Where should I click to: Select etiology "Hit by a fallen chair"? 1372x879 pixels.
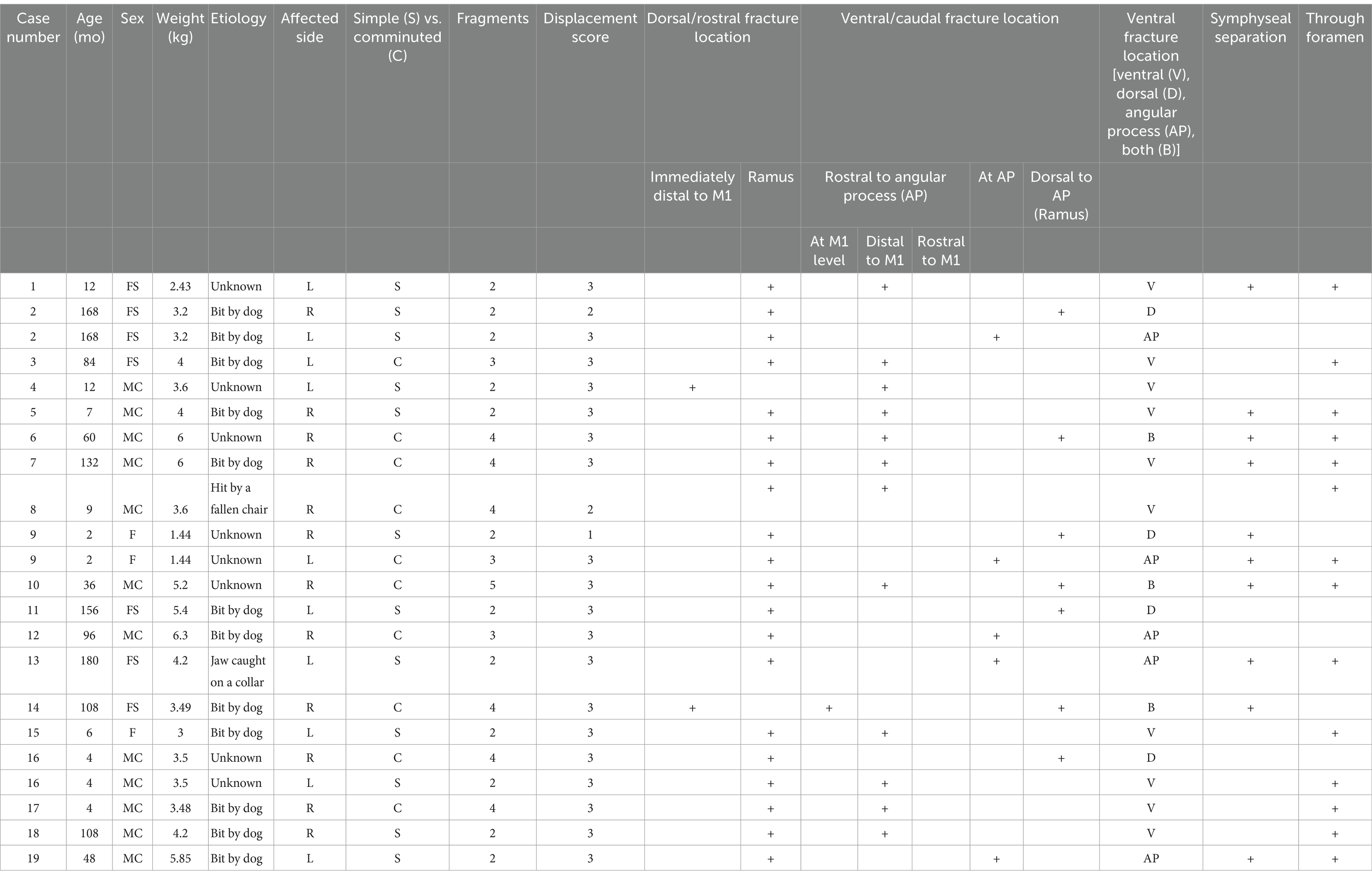click(239, 498)
